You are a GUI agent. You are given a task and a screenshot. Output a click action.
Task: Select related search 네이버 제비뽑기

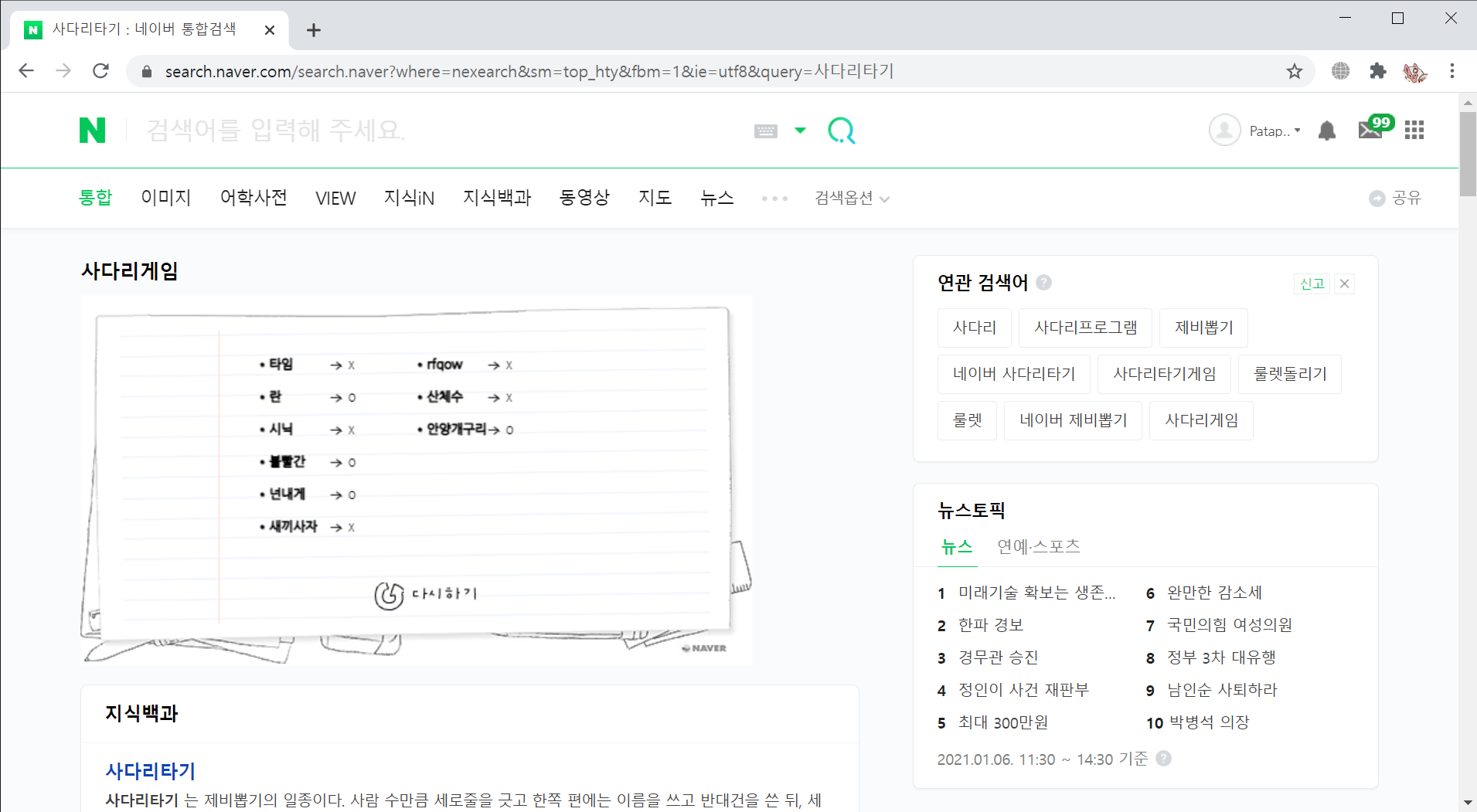point(1073,420)
